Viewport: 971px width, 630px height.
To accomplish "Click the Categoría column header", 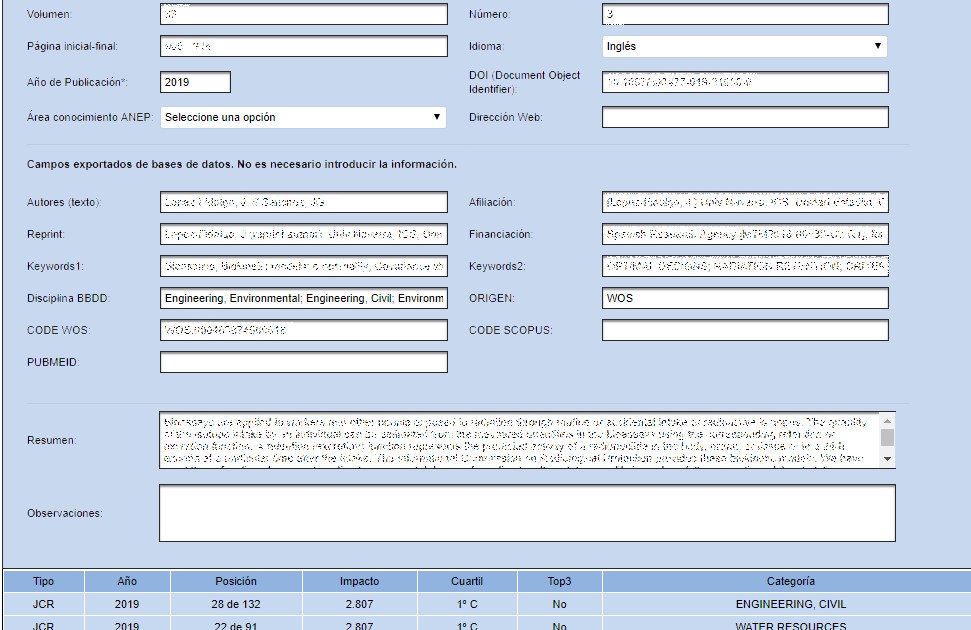I will [x=789, y=581].
